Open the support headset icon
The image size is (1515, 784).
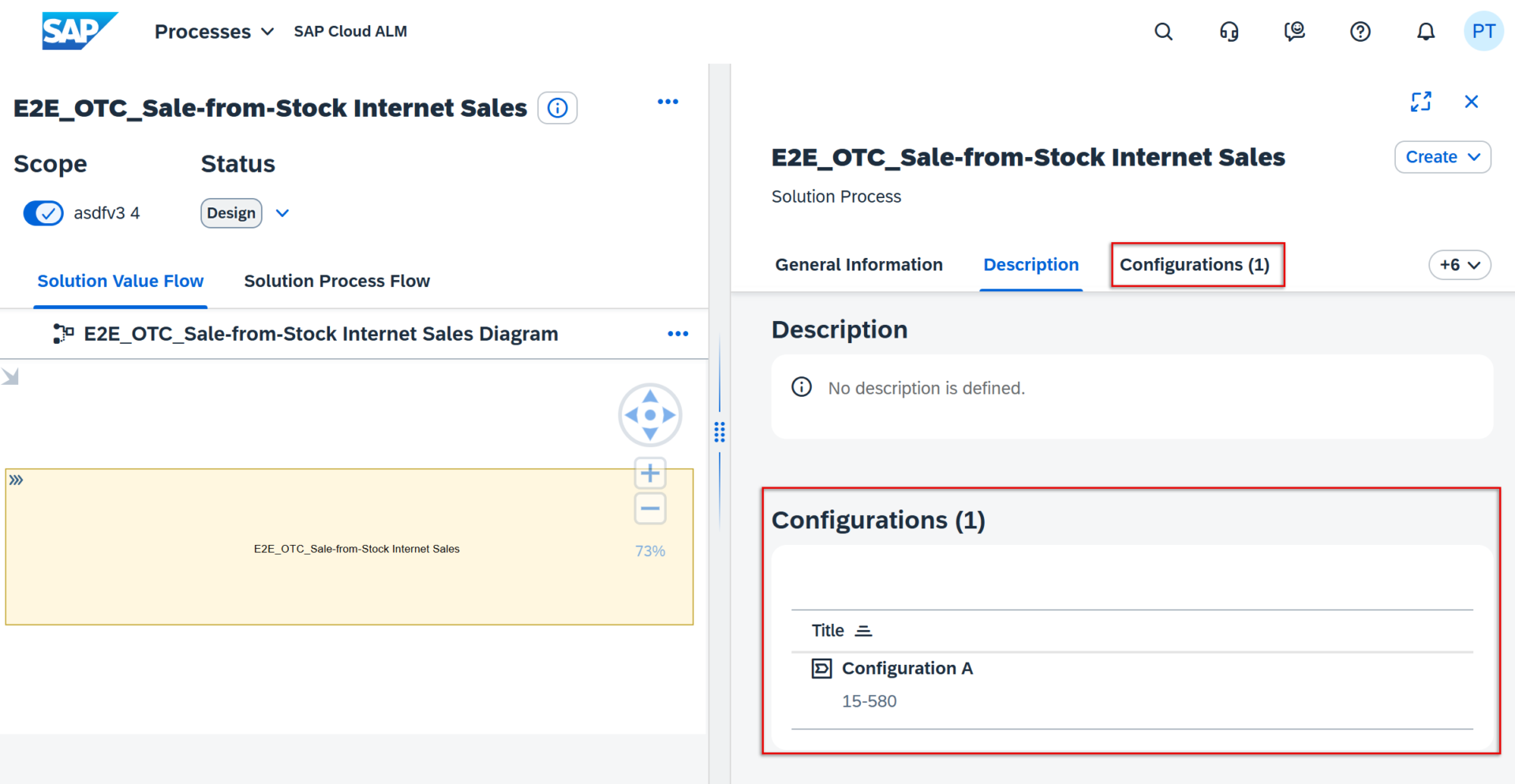(1229, 32)
